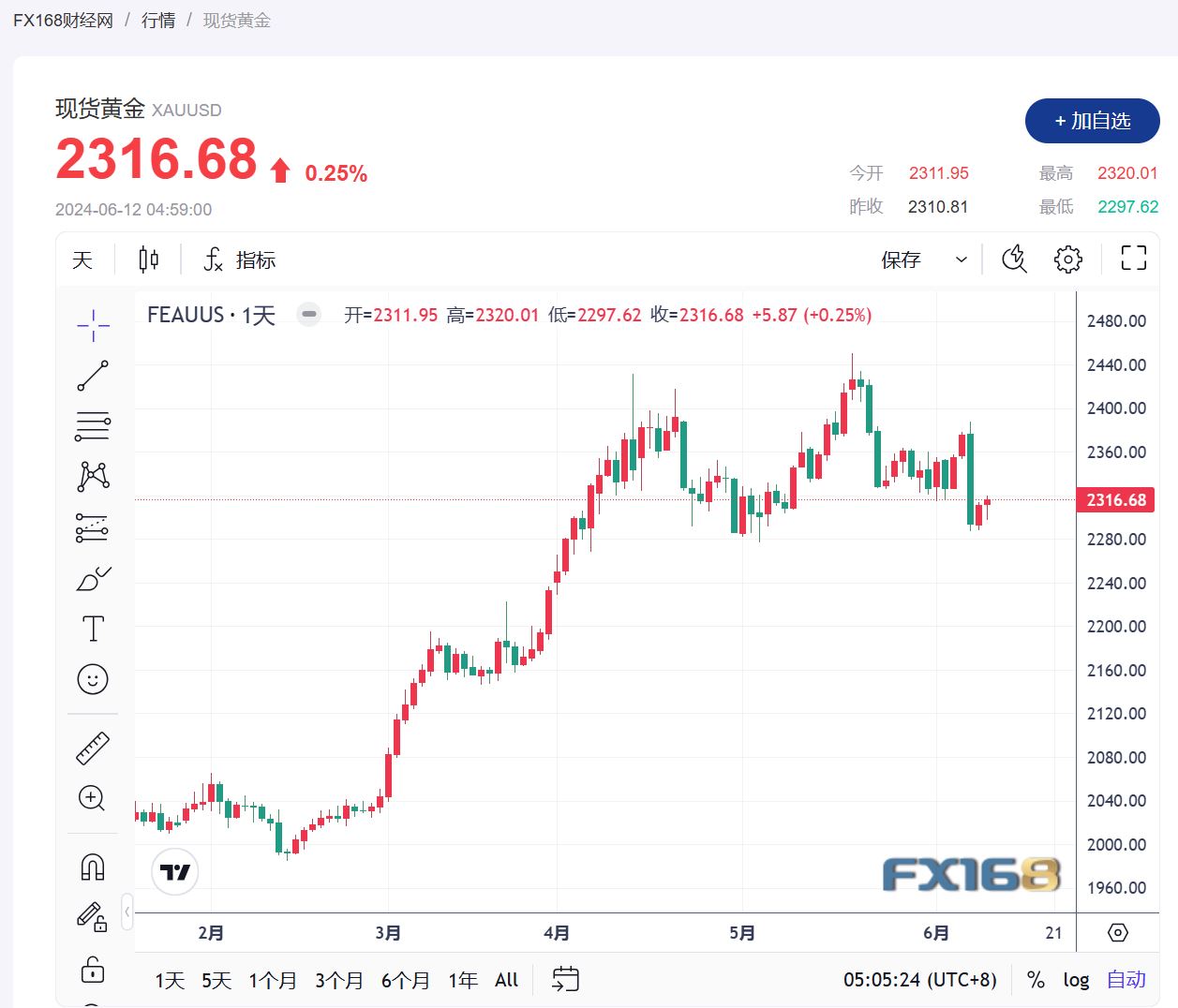
Task: Open chart settings gear
Action: click(x=1068, y=259)
